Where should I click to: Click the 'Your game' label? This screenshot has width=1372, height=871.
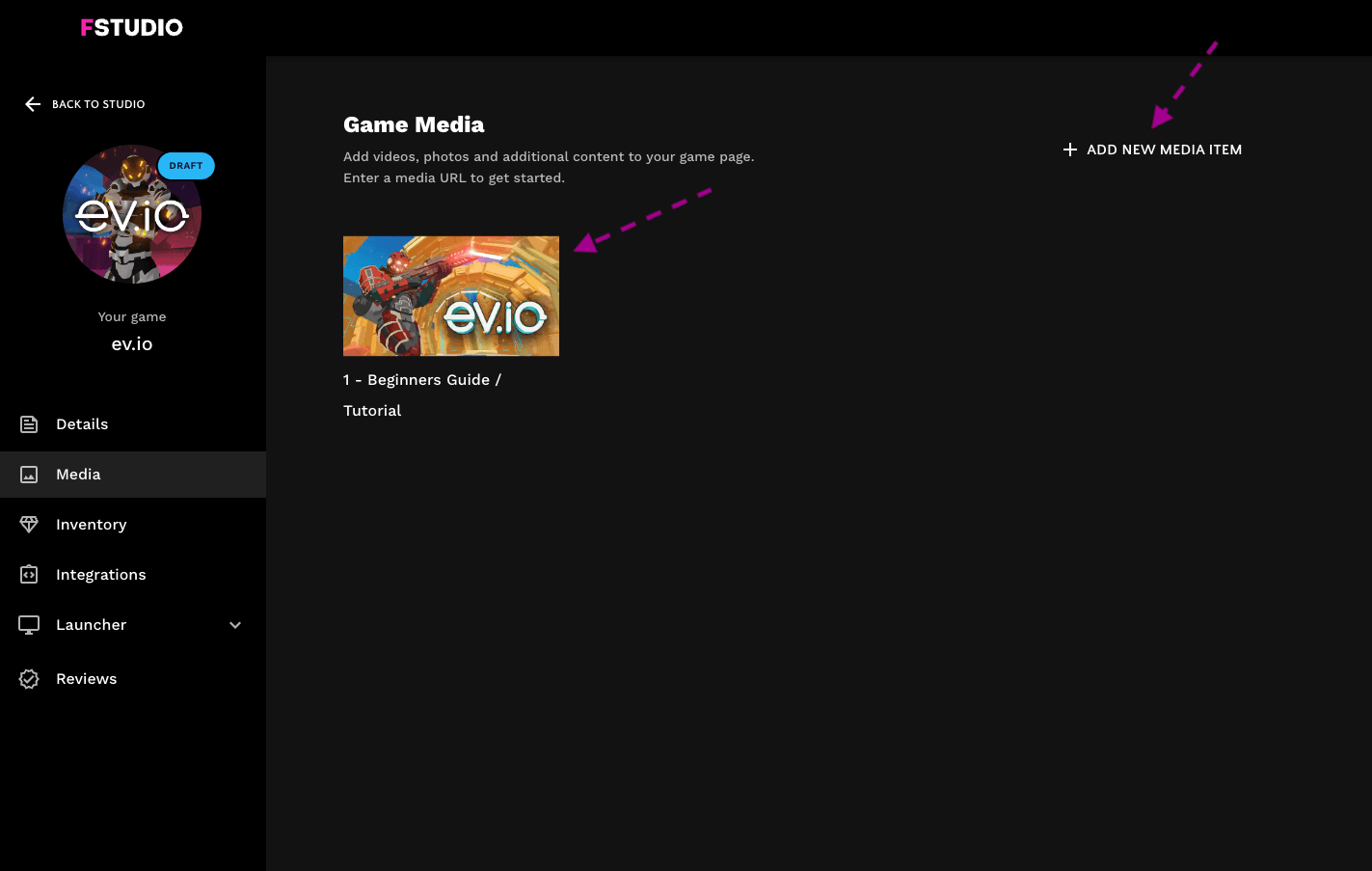click(x=132, y=316)
